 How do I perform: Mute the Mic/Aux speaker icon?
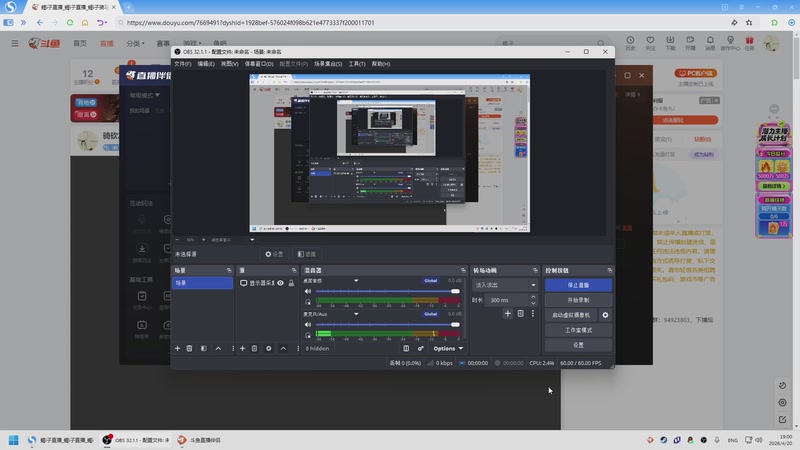tap(307, 324)
